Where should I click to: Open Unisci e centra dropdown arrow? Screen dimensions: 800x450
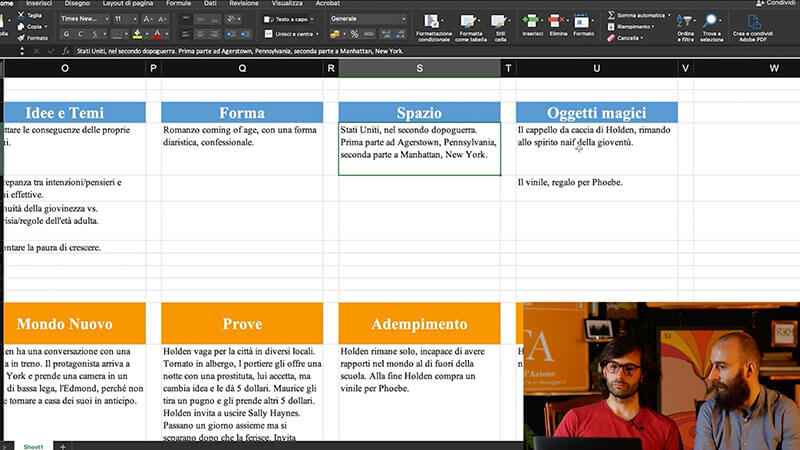click(317, 34)
